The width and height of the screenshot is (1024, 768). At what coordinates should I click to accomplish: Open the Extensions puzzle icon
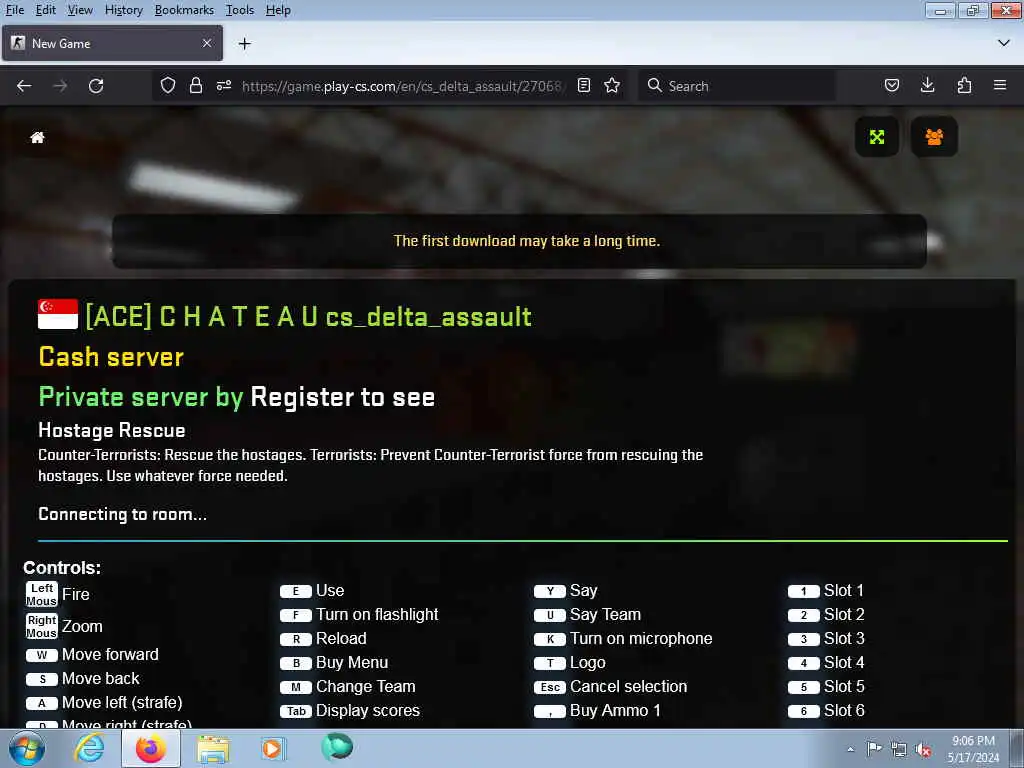click(x=964, y=86)
